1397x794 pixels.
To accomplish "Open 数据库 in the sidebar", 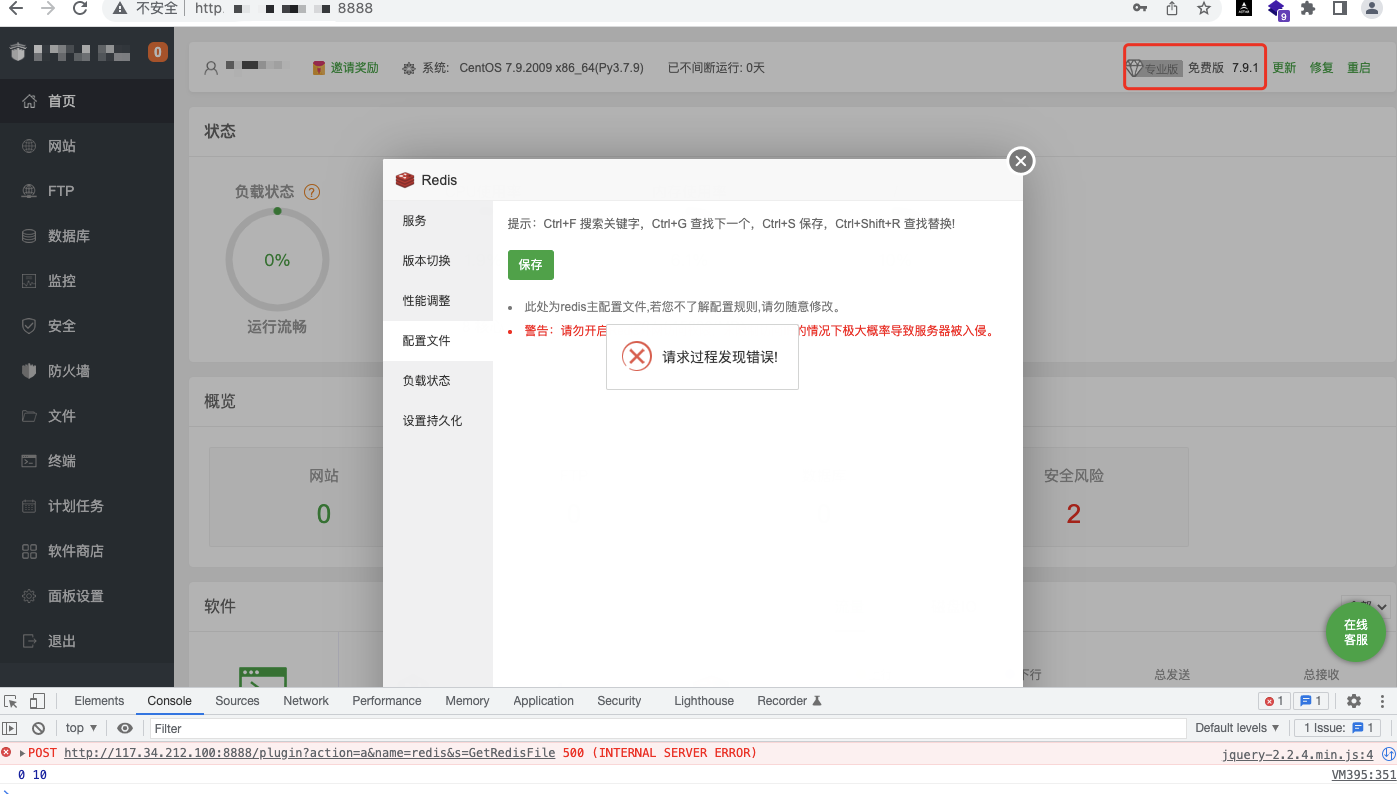I will 87,236.
